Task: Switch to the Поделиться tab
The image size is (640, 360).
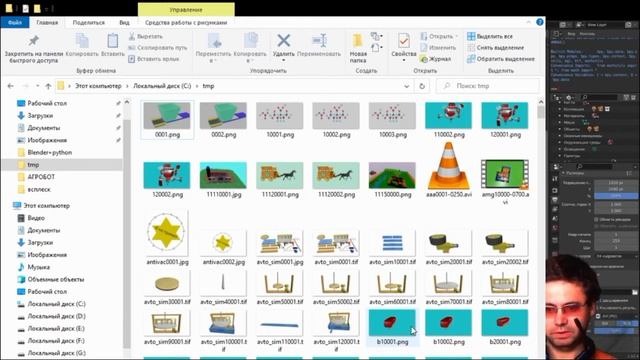Action: [89, 22]
